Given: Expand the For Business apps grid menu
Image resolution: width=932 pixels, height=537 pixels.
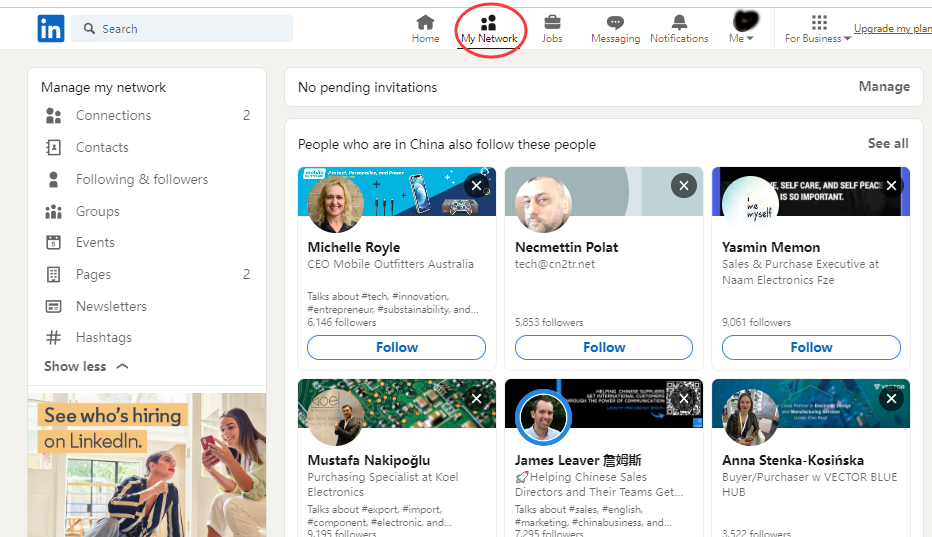Looking at the screenshot, I should pyautogui.click(x=818, y=30).
